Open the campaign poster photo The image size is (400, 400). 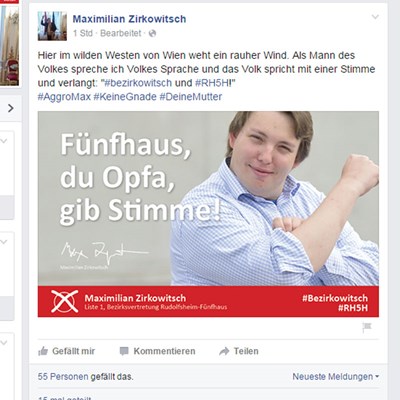point(208,214)
